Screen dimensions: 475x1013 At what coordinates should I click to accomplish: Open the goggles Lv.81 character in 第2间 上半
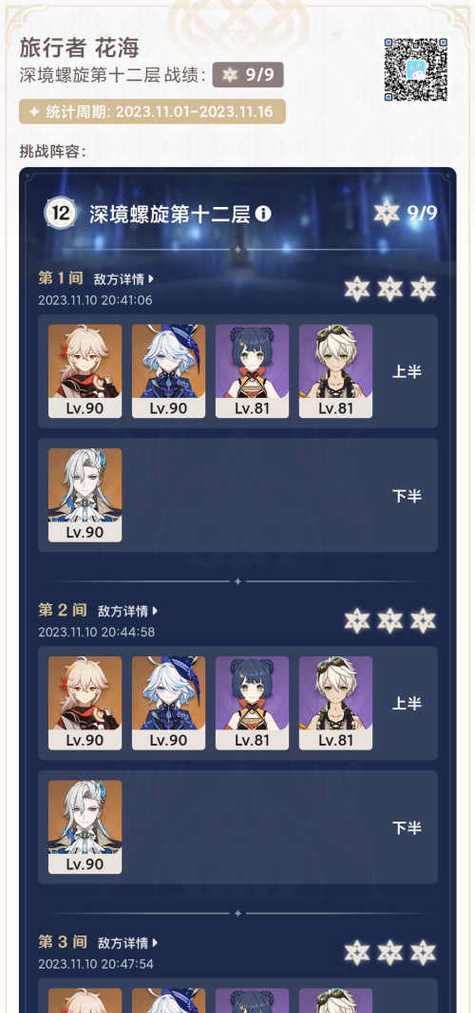pos(335,703)
